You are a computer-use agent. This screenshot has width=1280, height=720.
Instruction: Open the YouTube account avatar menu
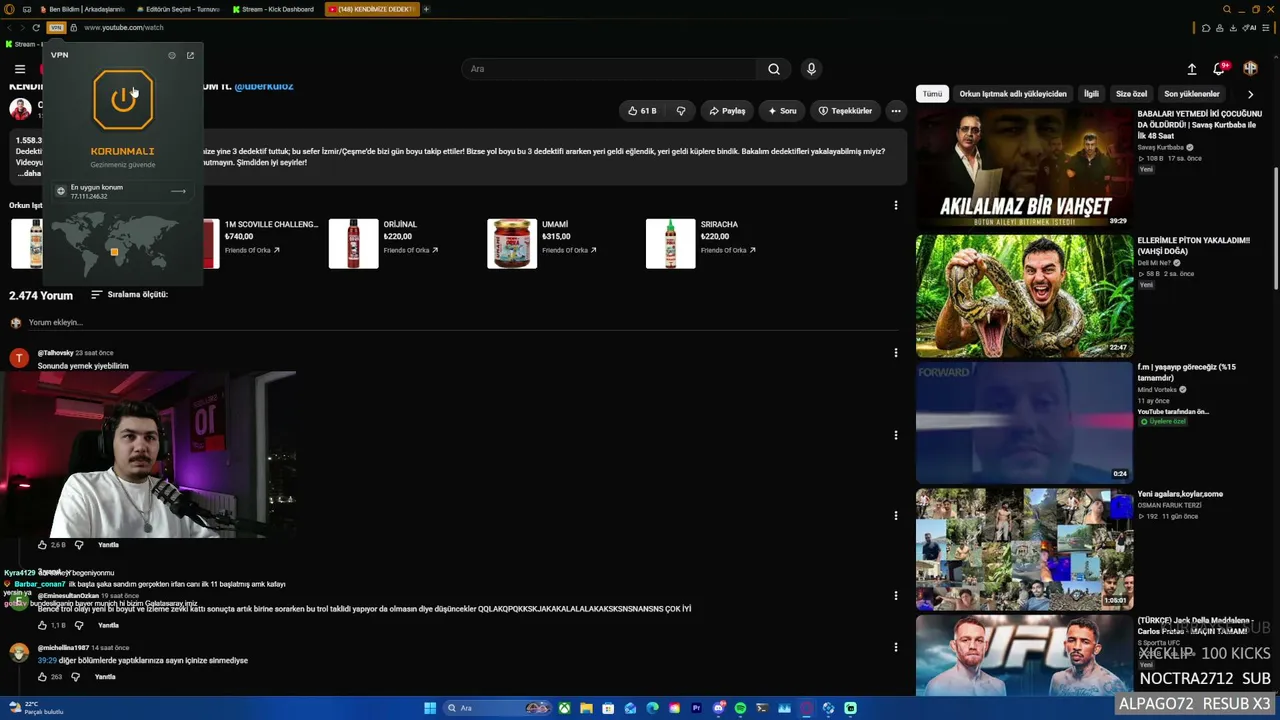point(1250,69)
